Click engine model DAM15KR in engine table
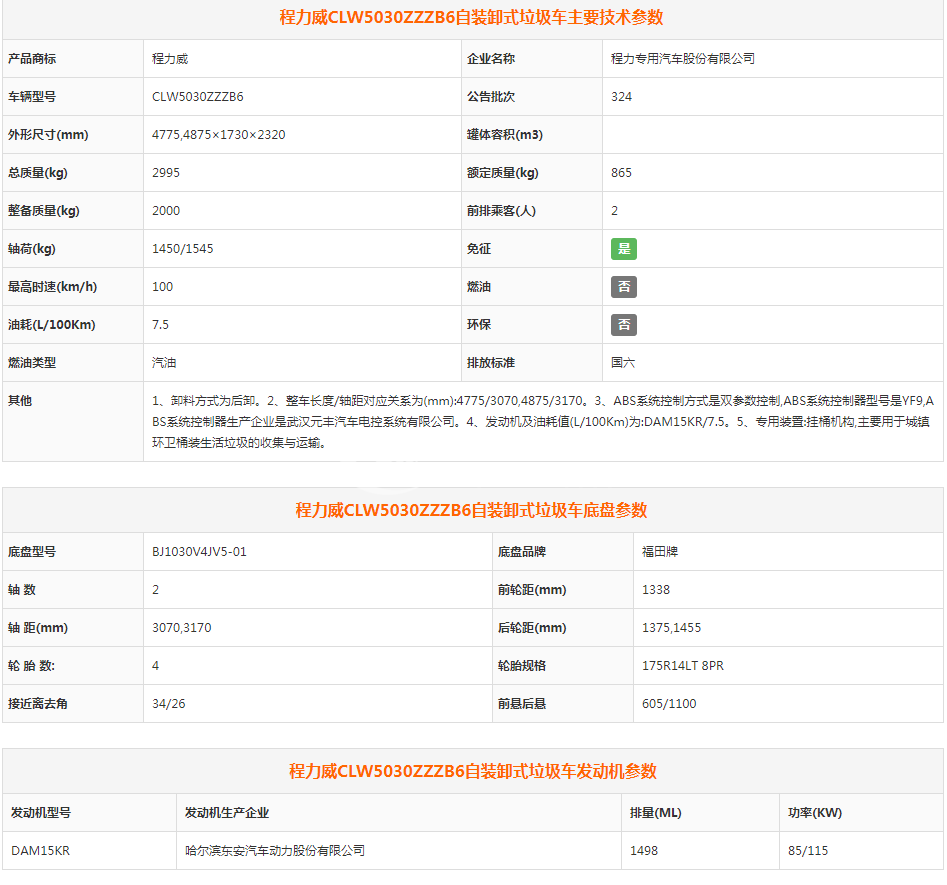This screenshot has width=947, height=885. pyautogui.click(x=40, y=851)
